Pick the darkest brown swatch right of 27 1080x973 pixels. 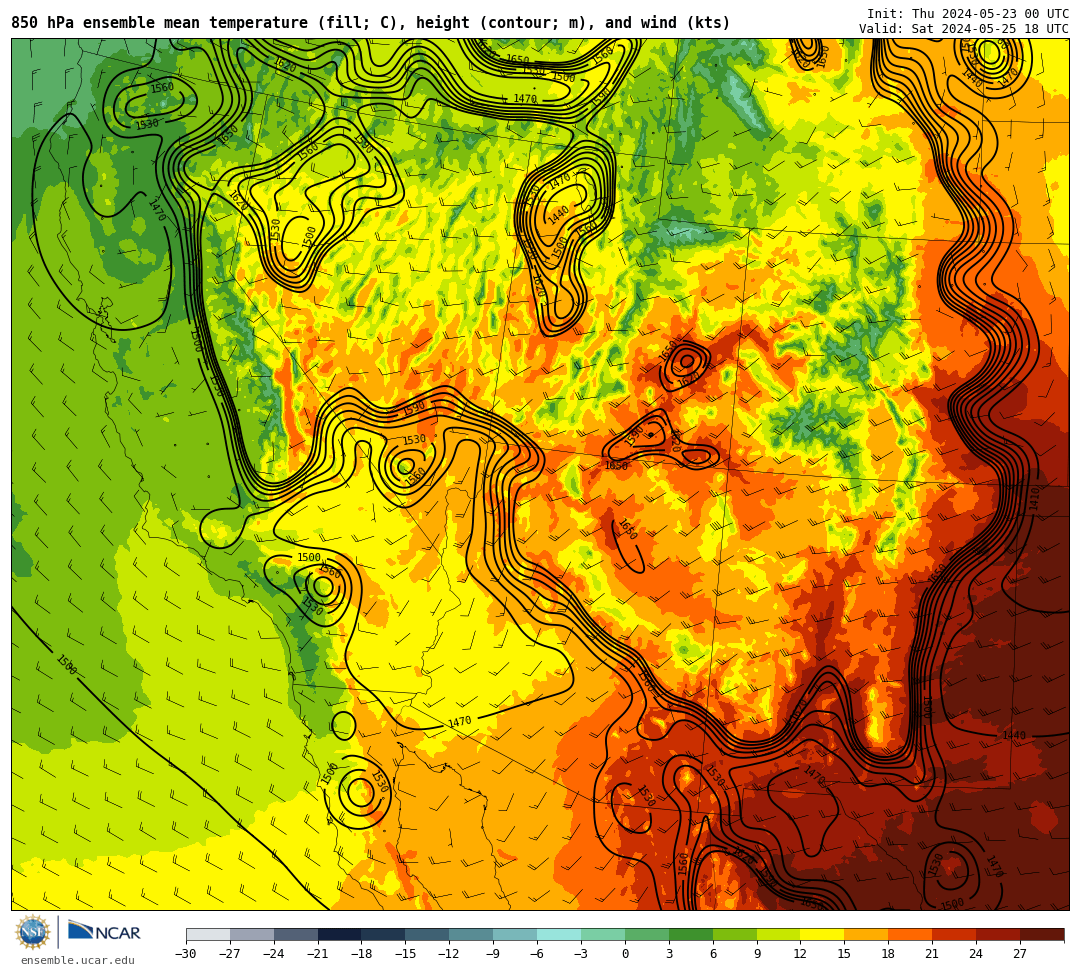pyautogui.click(x=1042, y=934)
